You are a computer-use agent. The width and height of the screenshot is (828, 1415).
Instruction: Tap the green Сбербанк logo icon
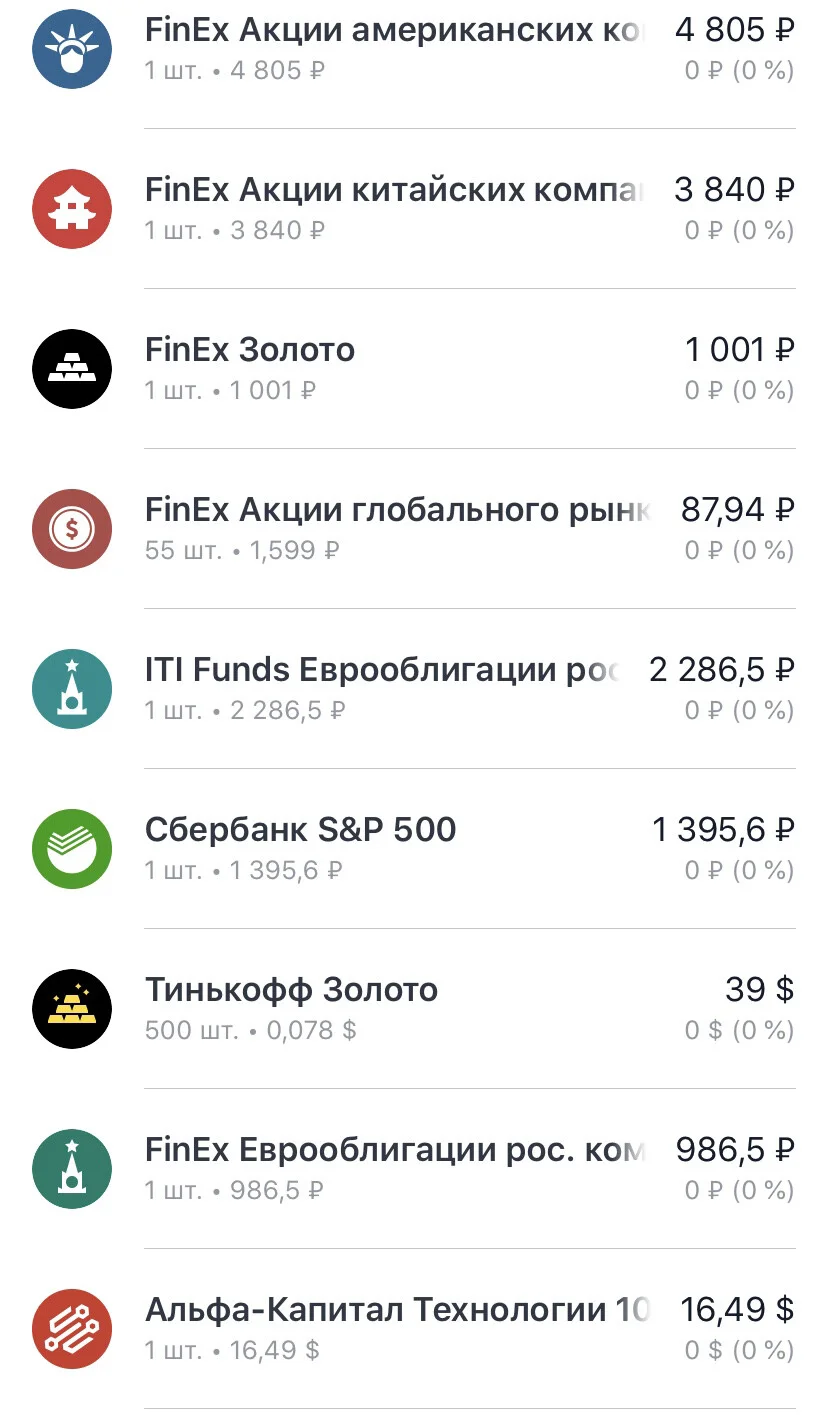(x=72, y=849)
